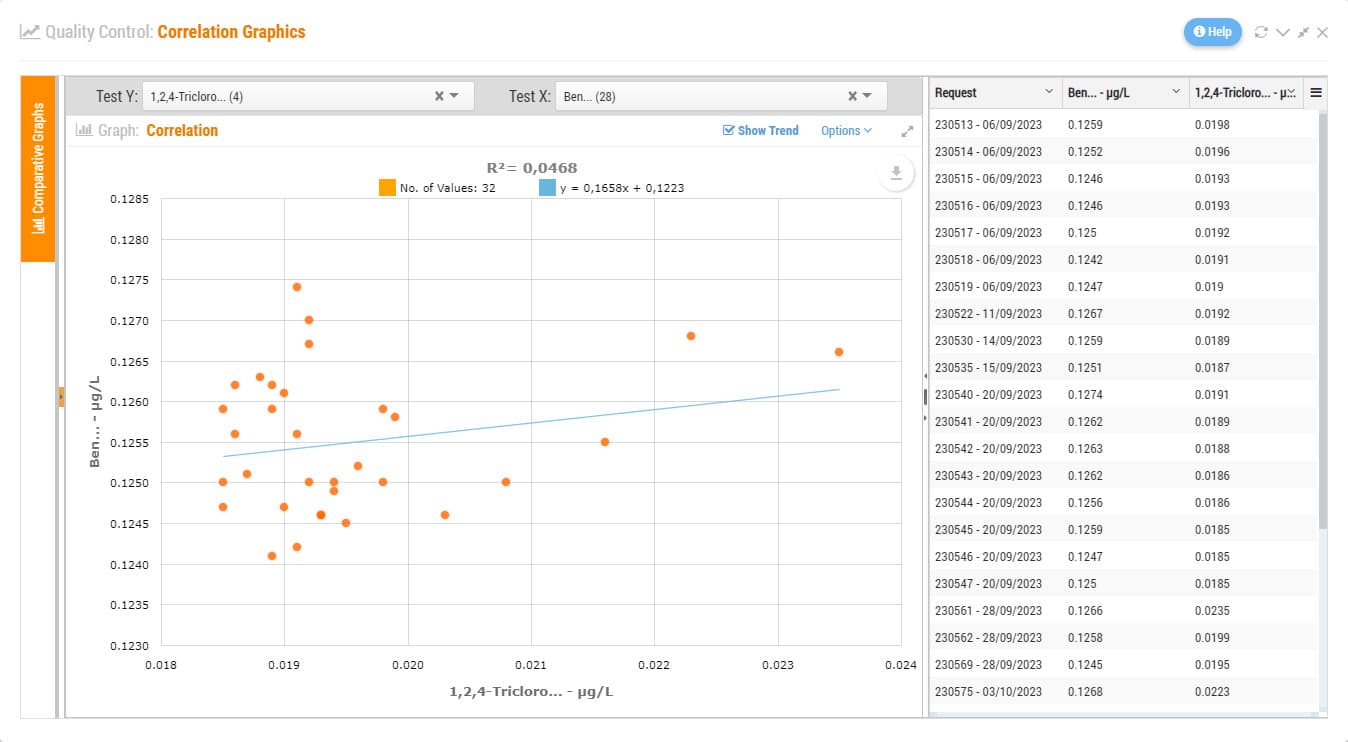Close the Correlation Graphics panel
Viewport: 1348px width, 742px height.
tap(1322, 32)
